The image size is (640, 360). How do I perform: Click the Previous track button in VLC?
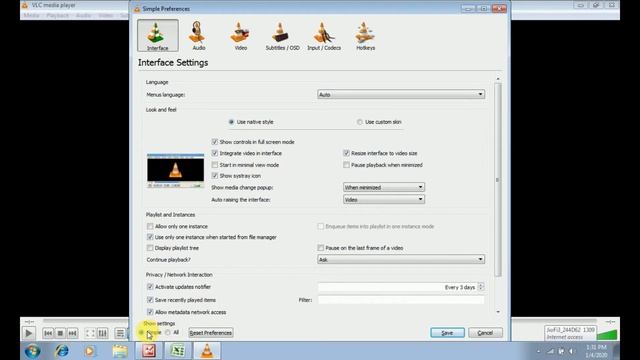click(48, 333)
